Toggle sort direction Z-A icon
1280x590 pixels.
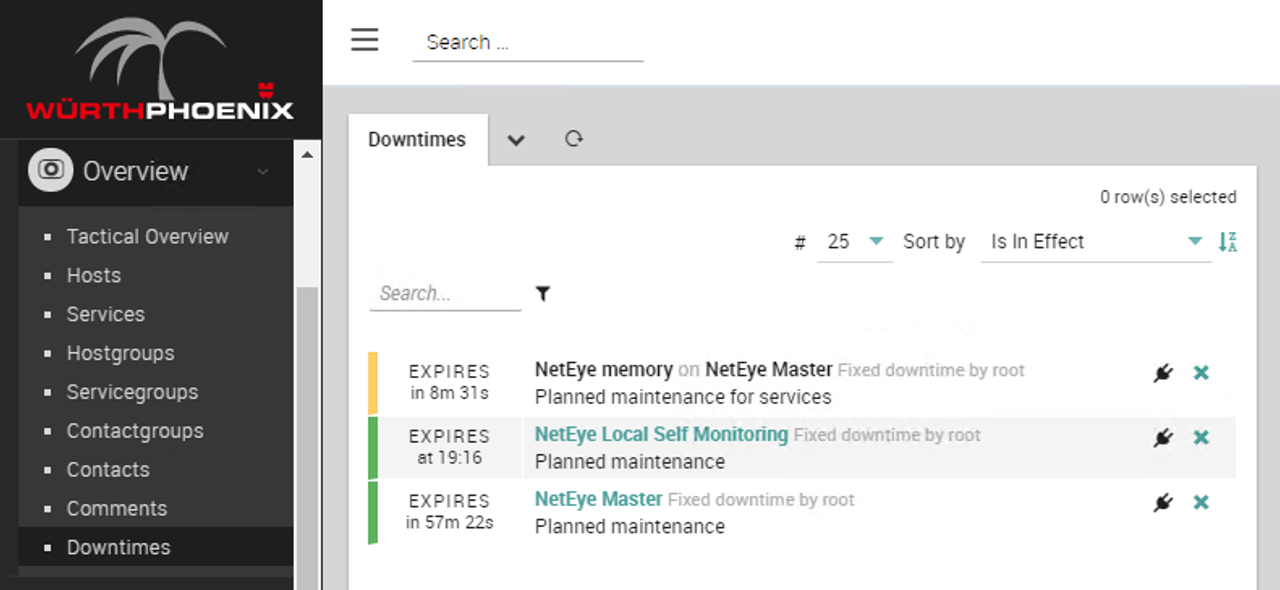coord(1228,241)
